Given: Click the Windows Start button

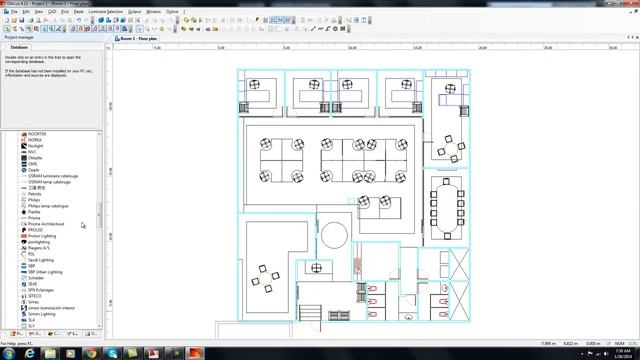Looking at the screenshot, I should pos(9,353).
